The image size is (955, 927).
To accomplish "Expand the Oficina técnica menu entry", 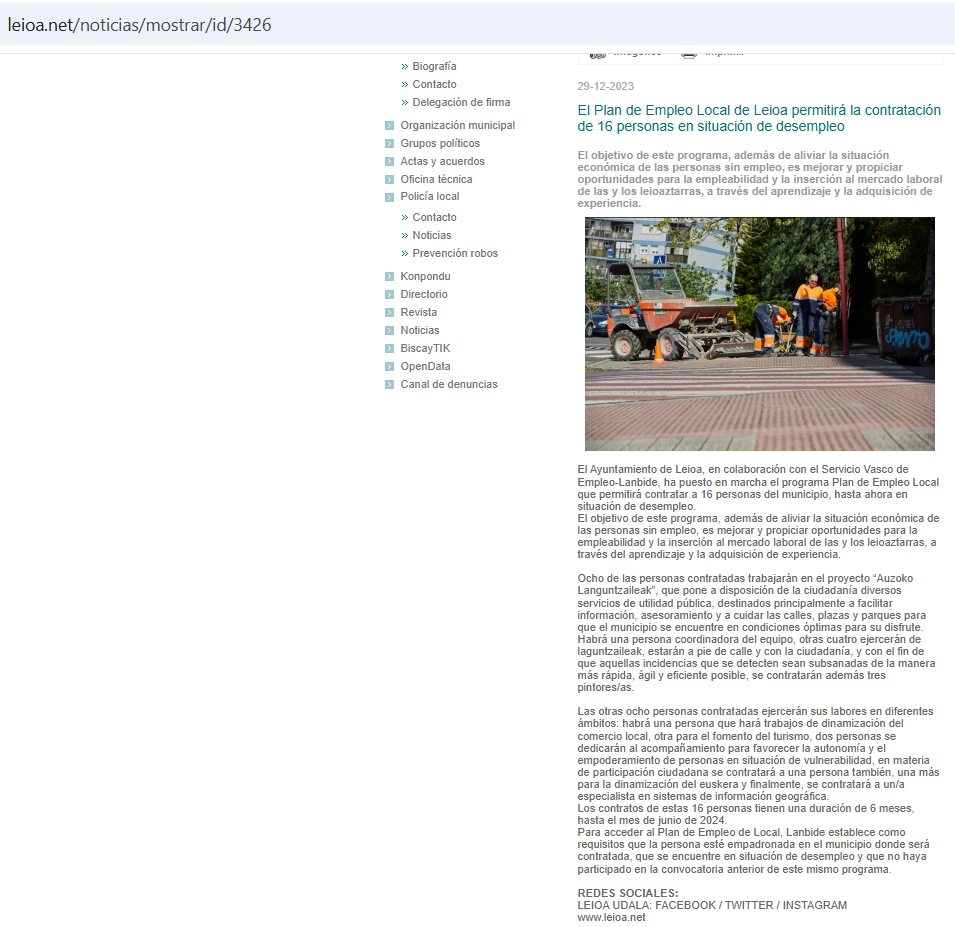I will tap(436, 180).
